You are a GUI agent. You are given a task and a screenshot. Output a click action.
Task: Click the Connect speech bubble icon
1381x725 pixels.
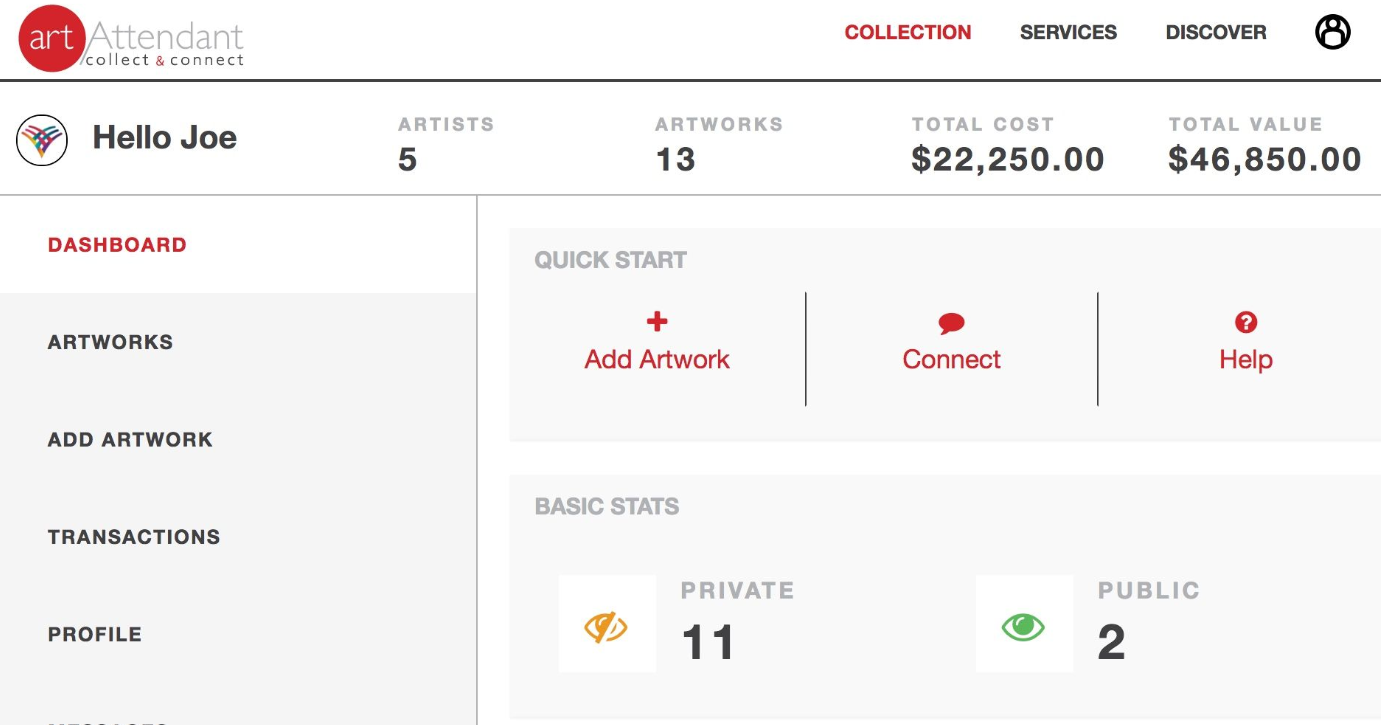[951, 323]
